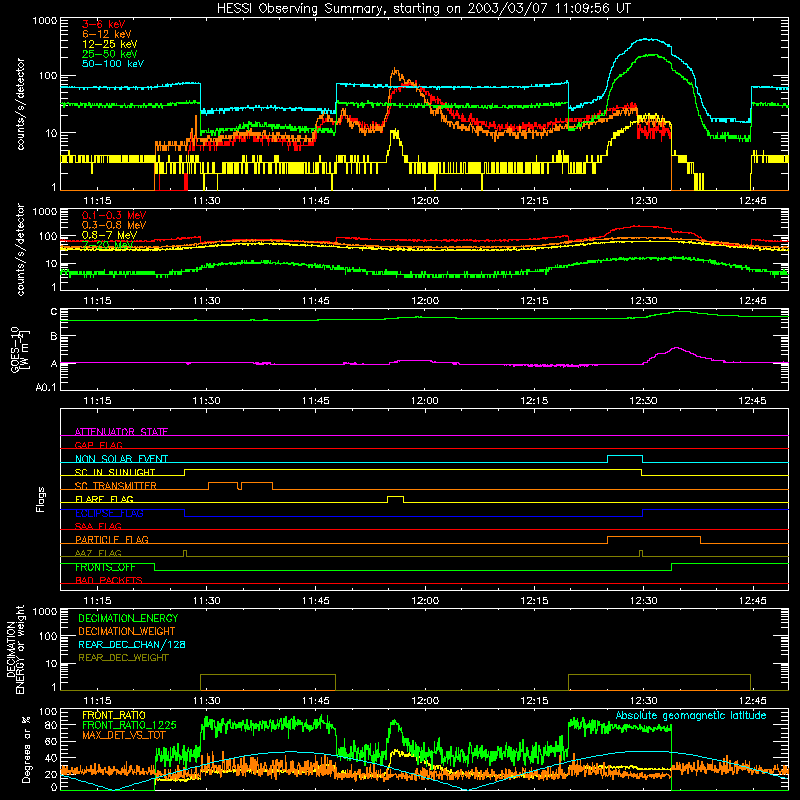800x800 pixels.
Task: Click the DECIMATION_WEIGHT legend label
Action: 127,631
